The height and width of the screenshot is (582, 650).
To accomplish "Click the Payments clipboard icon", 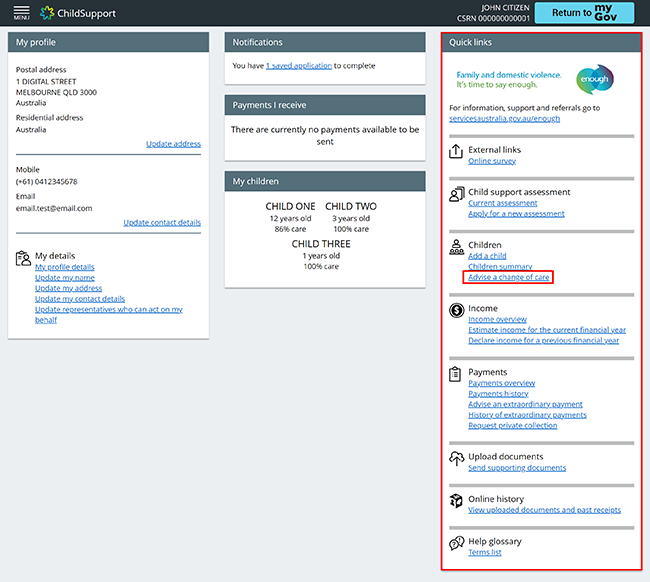I will (456, 375).
